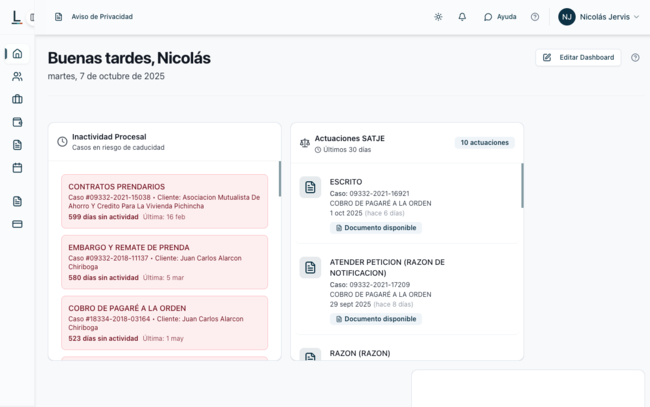Open the credit card billing sidebar icon
The image size is (650, 407).
click(17, 224)
